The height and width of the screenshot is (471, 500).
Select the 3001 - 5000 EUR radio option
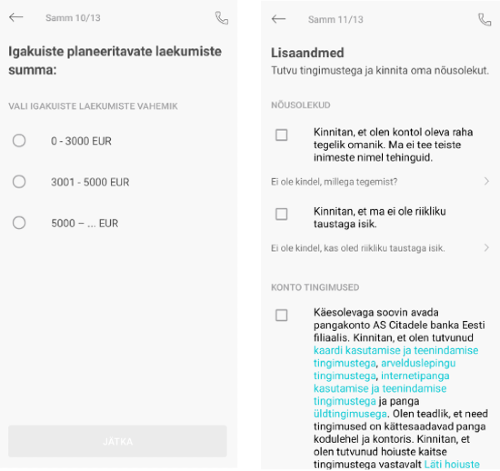(x=19, y=182)
